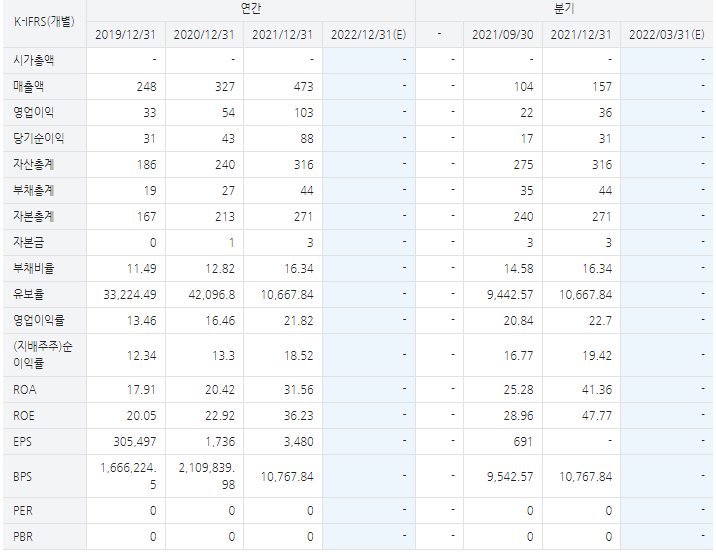
Task: Select the 부채비율 row label
Action: coord(34,268)
